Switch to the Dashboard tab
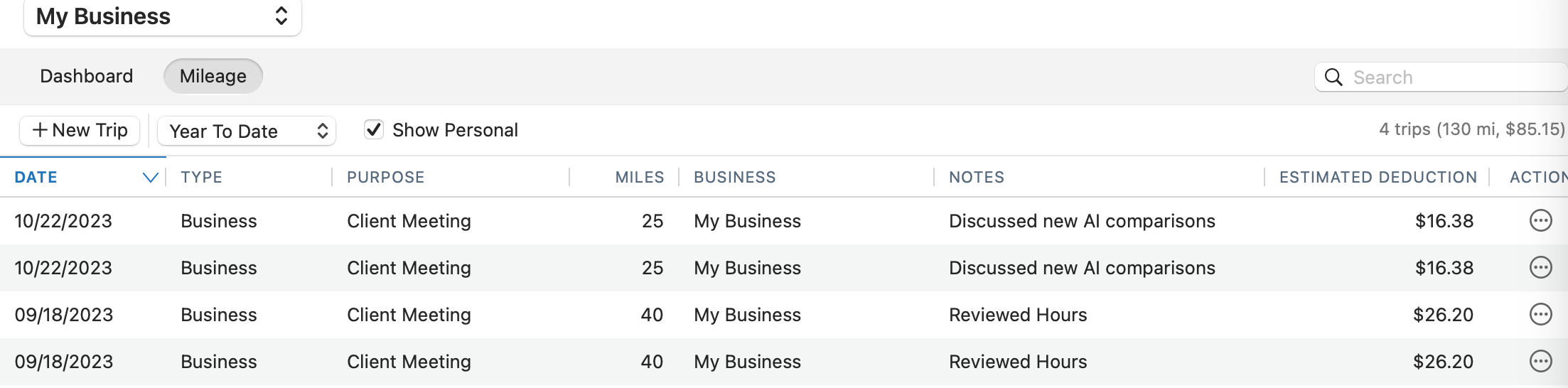 87,76
